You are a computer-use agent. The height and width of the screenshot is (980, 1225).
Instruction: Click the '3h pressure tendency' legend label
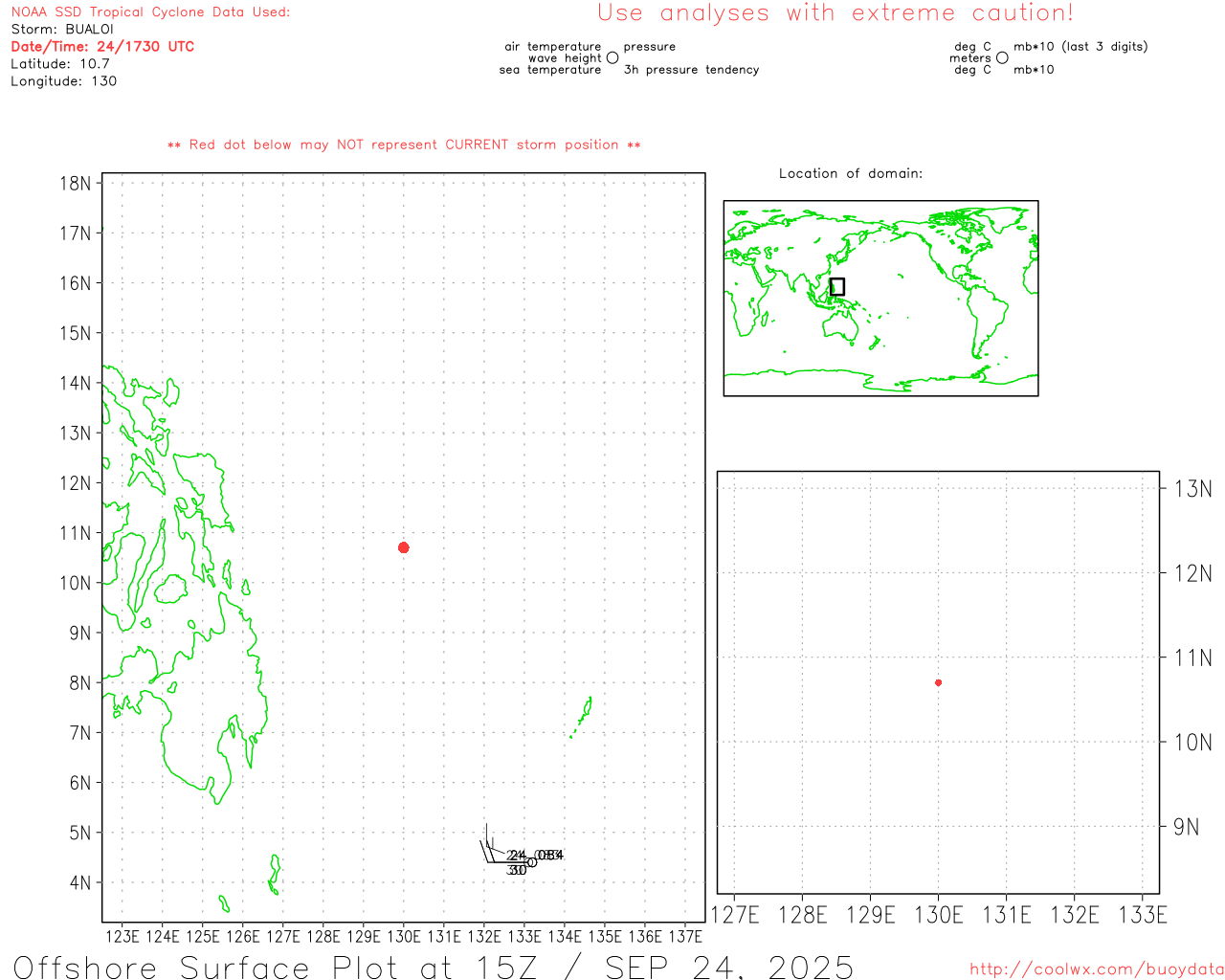coord(691,70)
